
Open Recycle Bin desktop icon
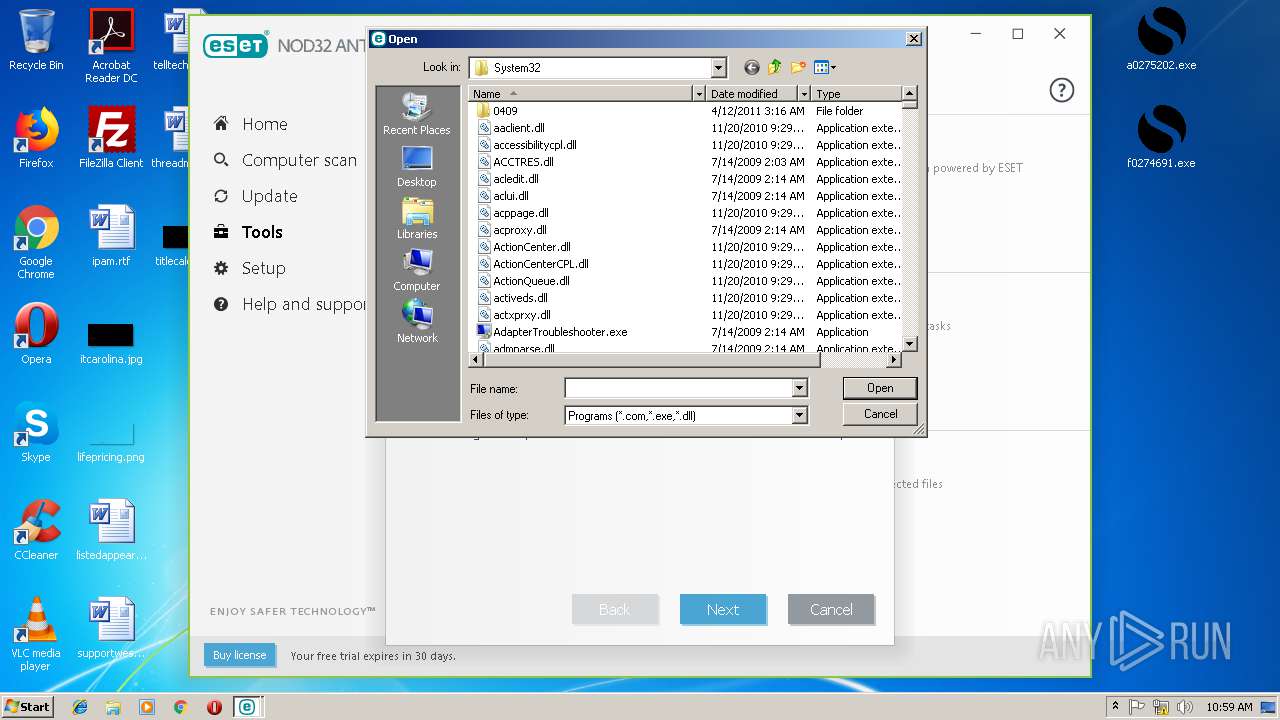click(x=36, y=40)
